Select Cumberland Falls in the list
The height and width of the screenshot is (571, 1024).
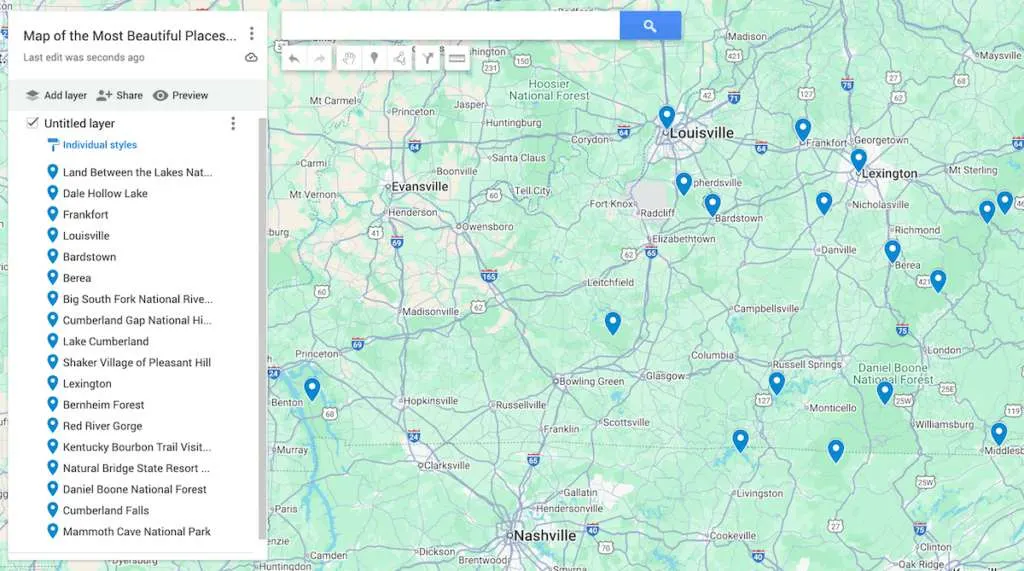[105, 510]
